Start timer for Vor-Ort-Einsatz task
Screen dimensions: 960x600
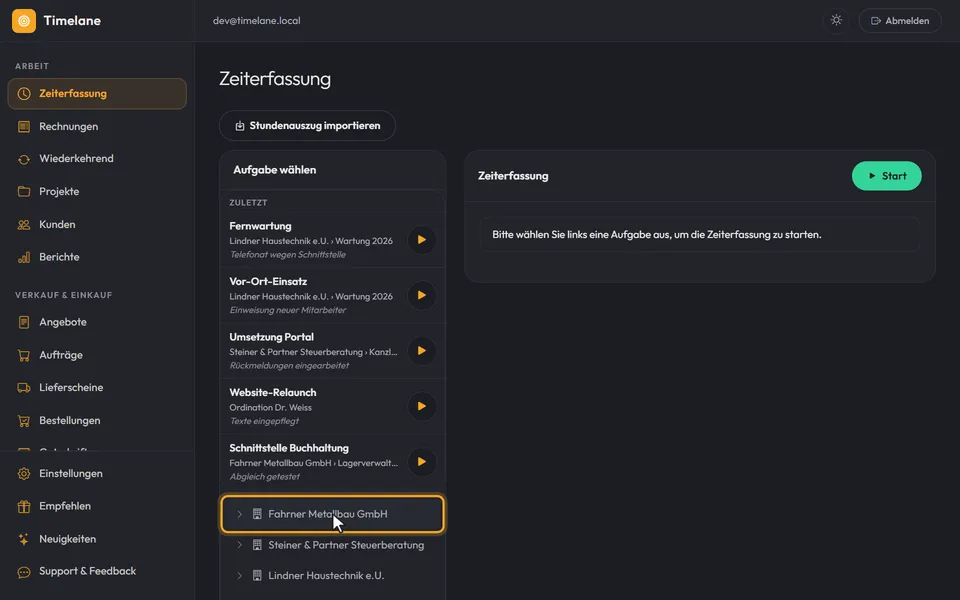tap(422, 295)
